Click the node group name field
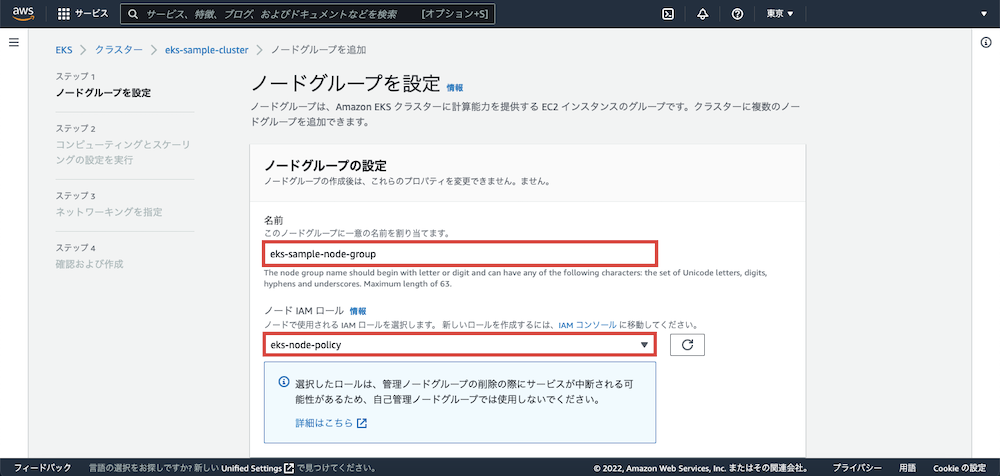 [x=459, y=254]
